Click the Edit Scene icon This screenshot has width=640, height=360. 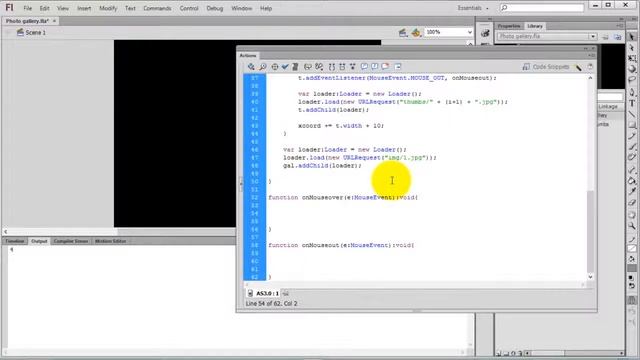pyautogui.click(x=403, y=32)
